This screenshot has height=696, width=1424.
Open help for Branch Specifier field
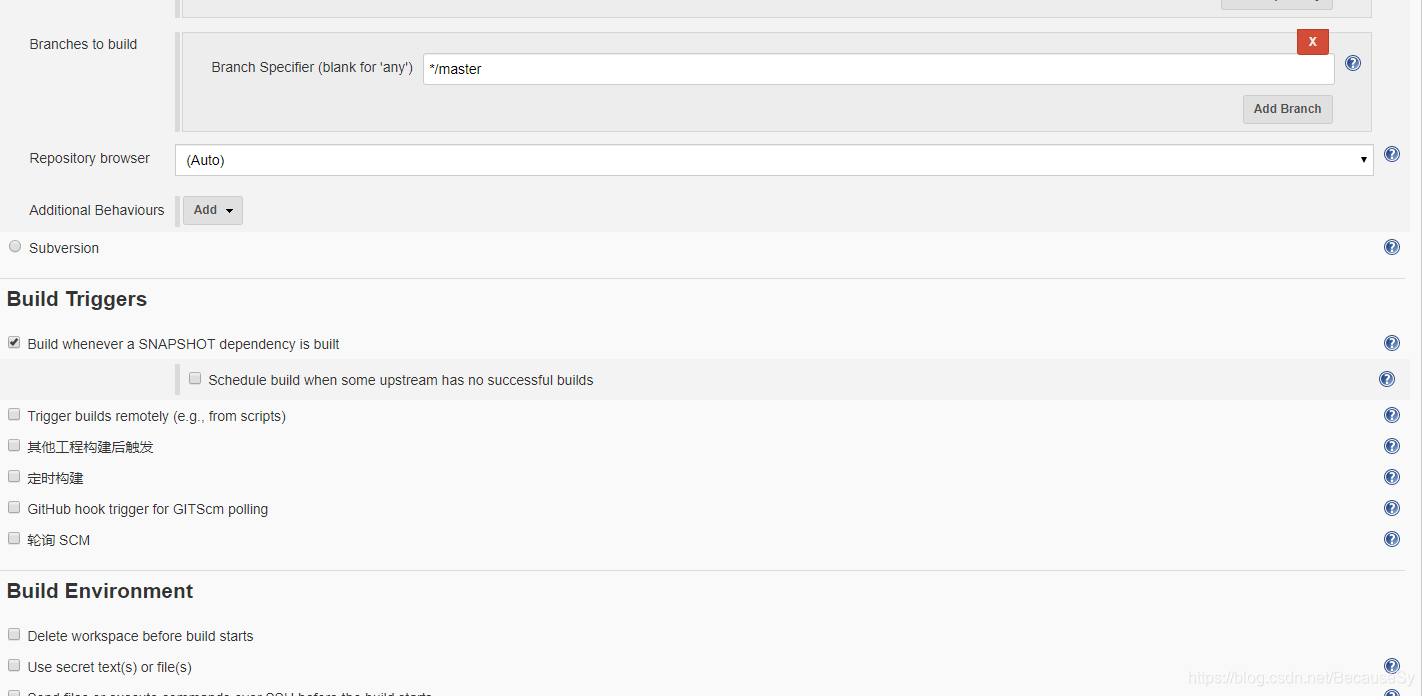click(1353, 63)
